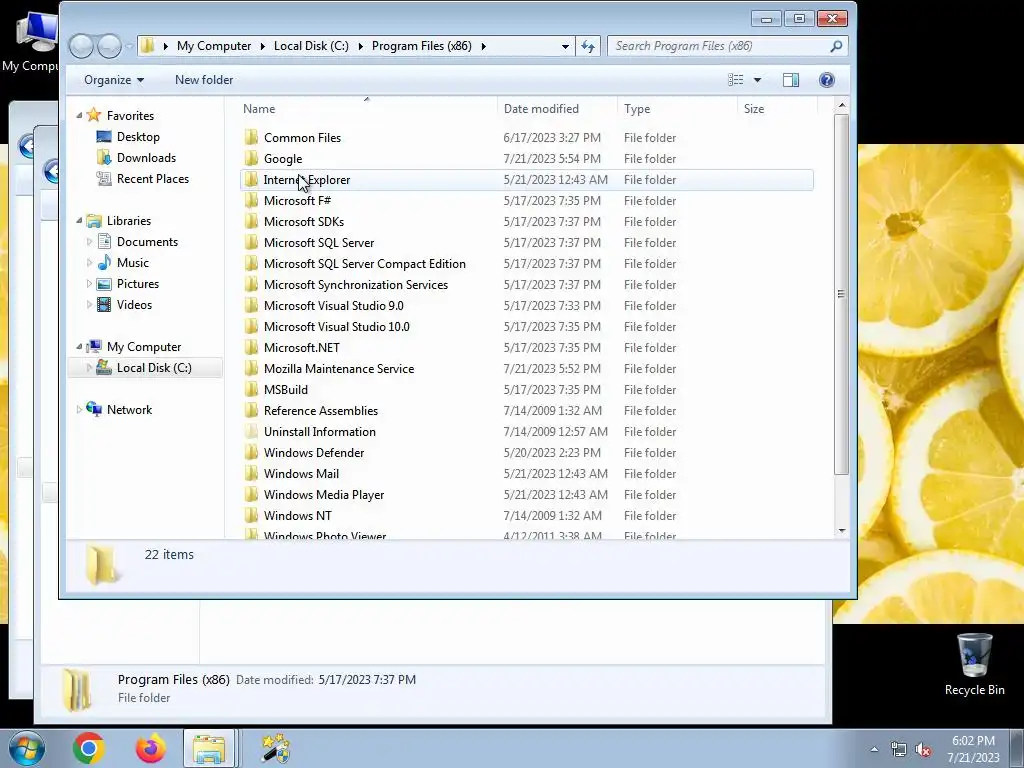Expand the Documents library node
This screenshot has width=1024, height=768.
pyautogui.click(x=89, y=242)
